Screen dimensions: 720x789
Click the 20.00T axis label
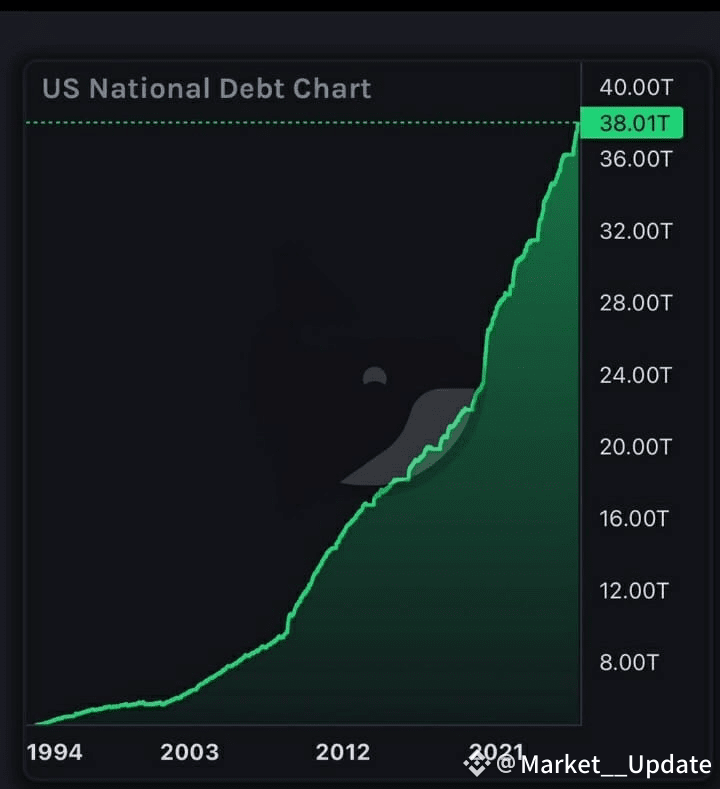[x=636, y=447]
